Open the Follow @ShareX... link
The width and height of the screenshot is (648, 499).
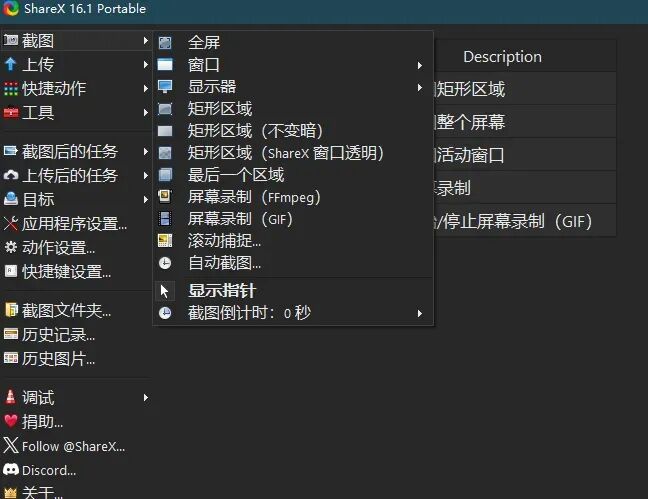coord(74,446)
